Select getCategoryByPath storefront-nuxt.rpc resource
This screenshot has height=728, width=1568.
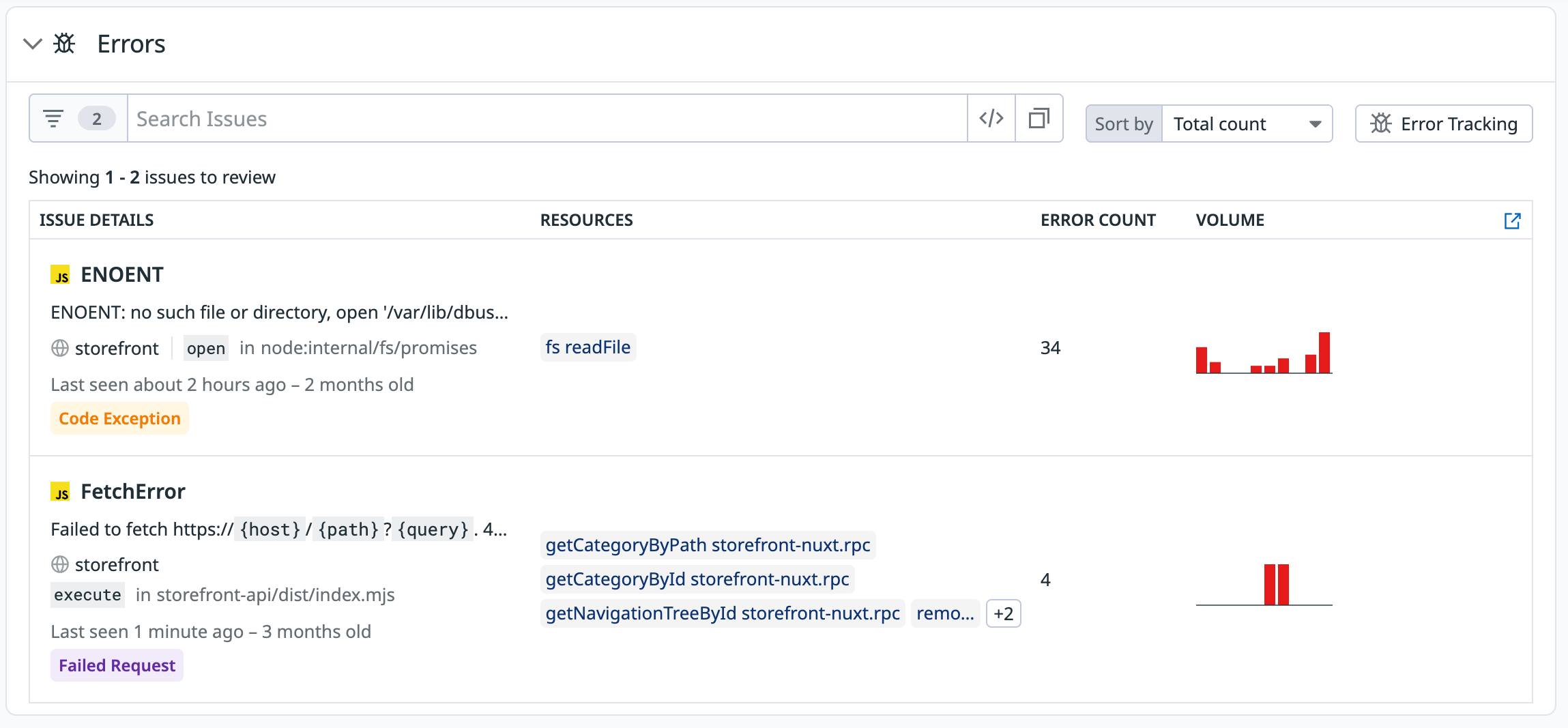click(x=708, y=545)
